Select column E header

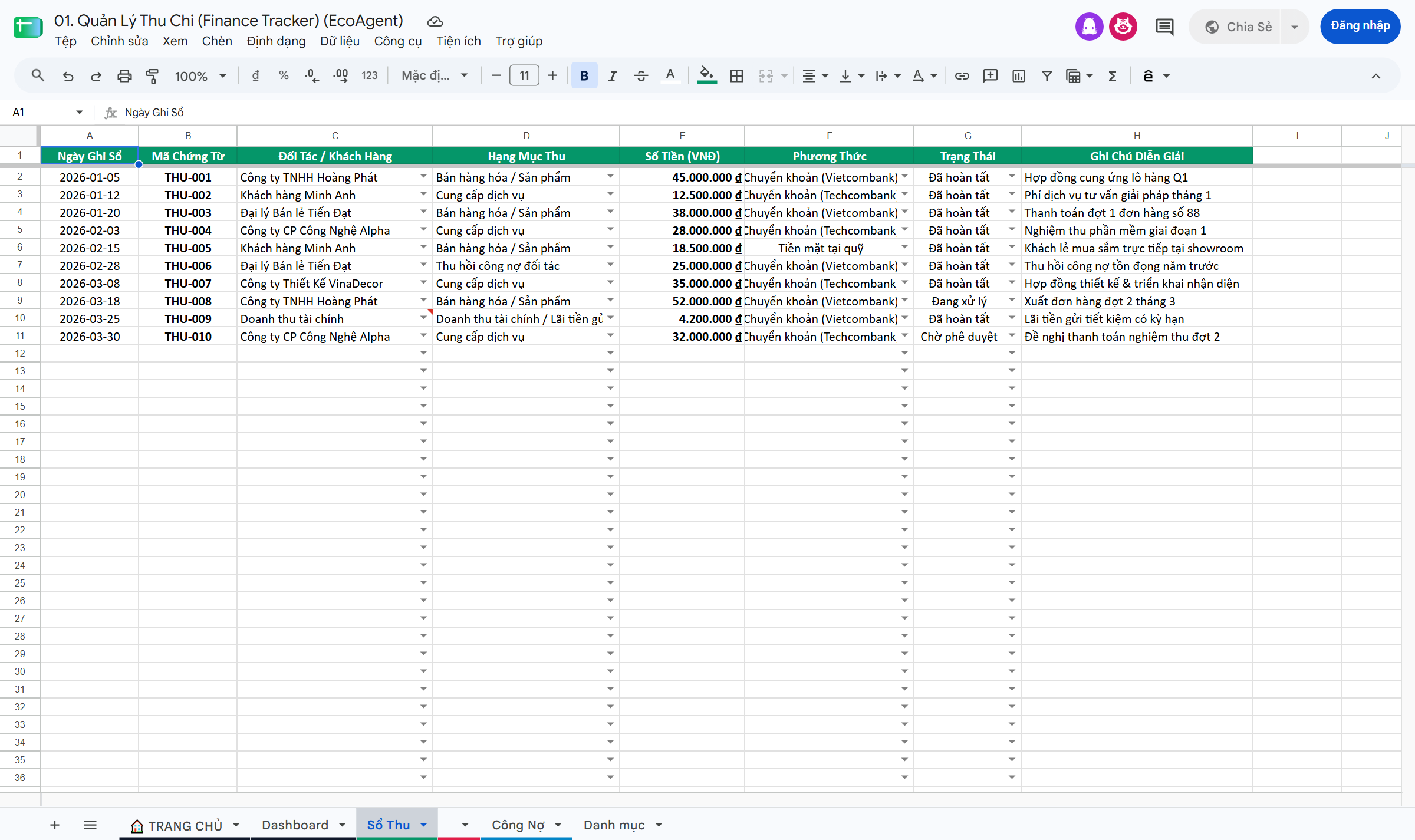(682, 136)
